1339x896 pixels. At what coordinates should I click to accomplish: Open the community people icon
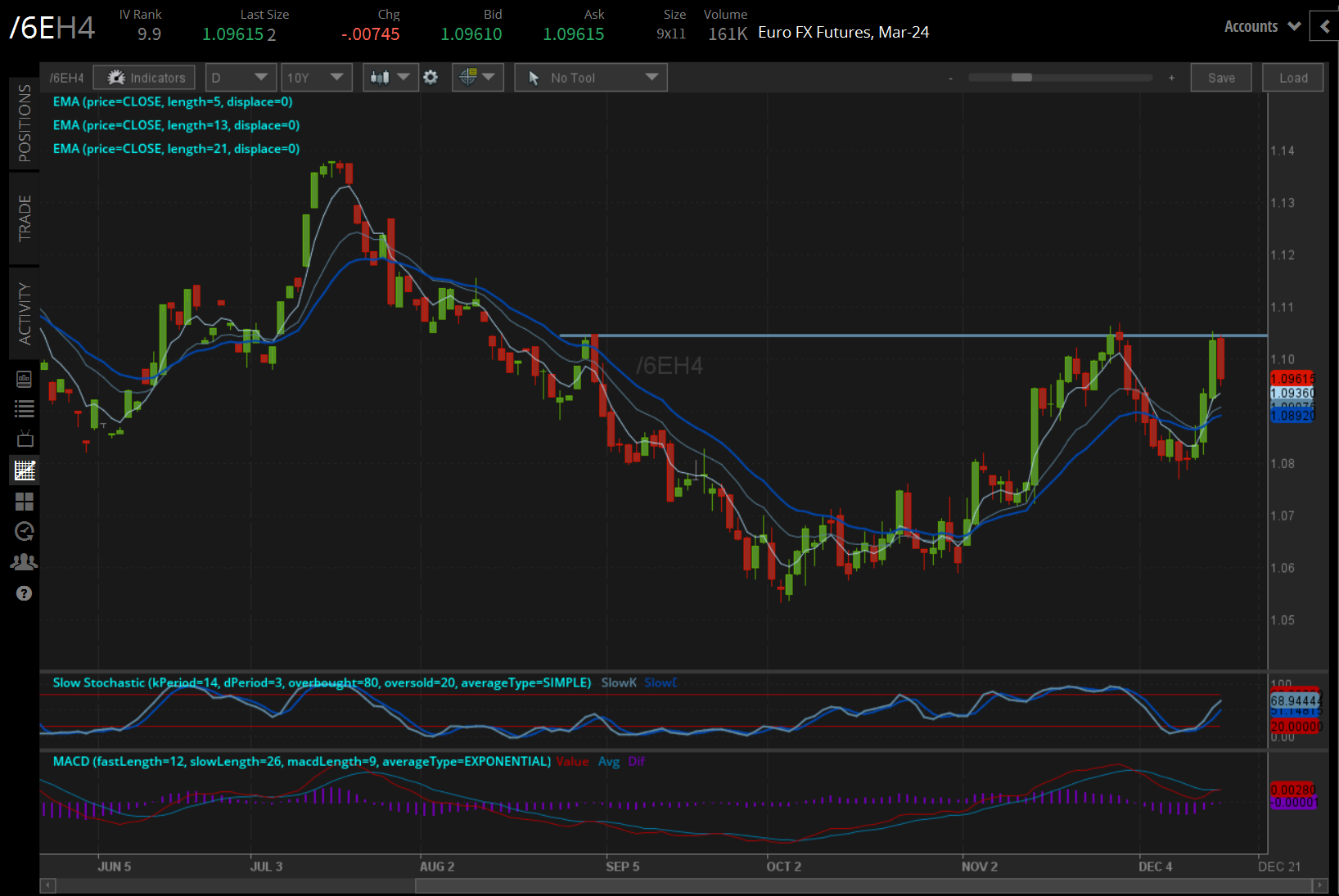pyautogui.click(x=25, y=562)
